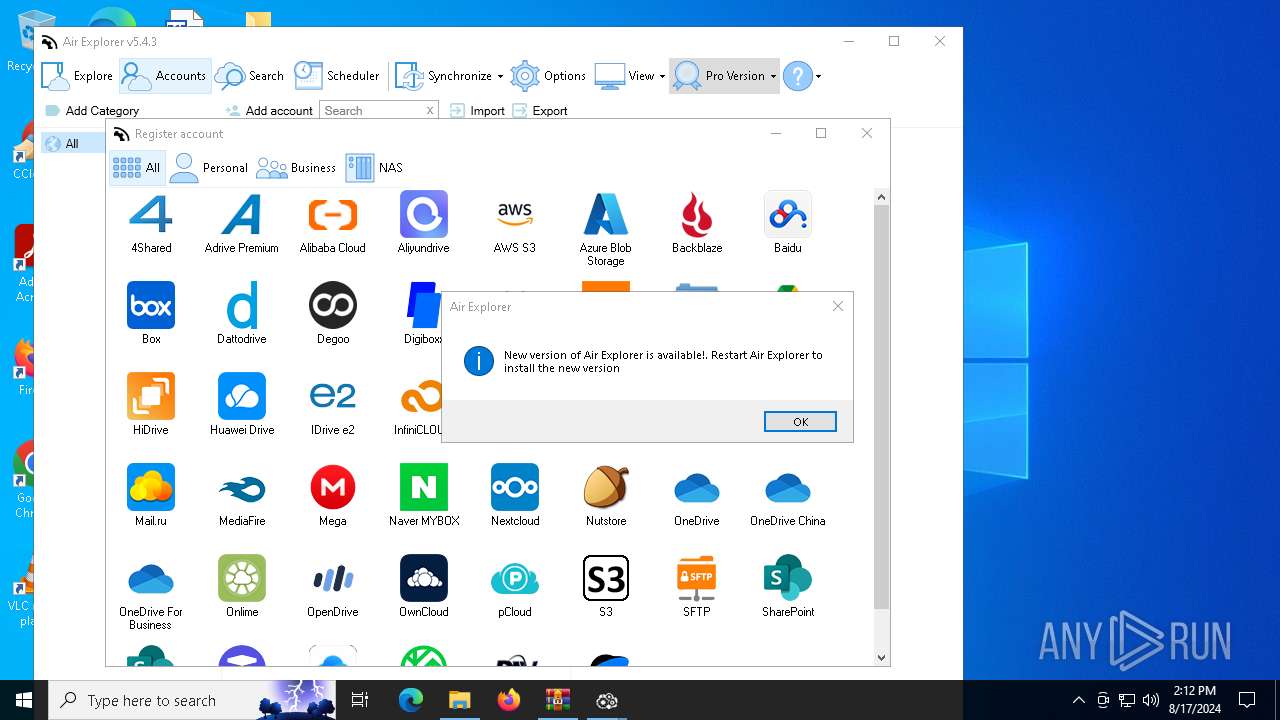Switch to the NAS filter tab
This screenshot has width=1280, height=720.
click(374, 168)
